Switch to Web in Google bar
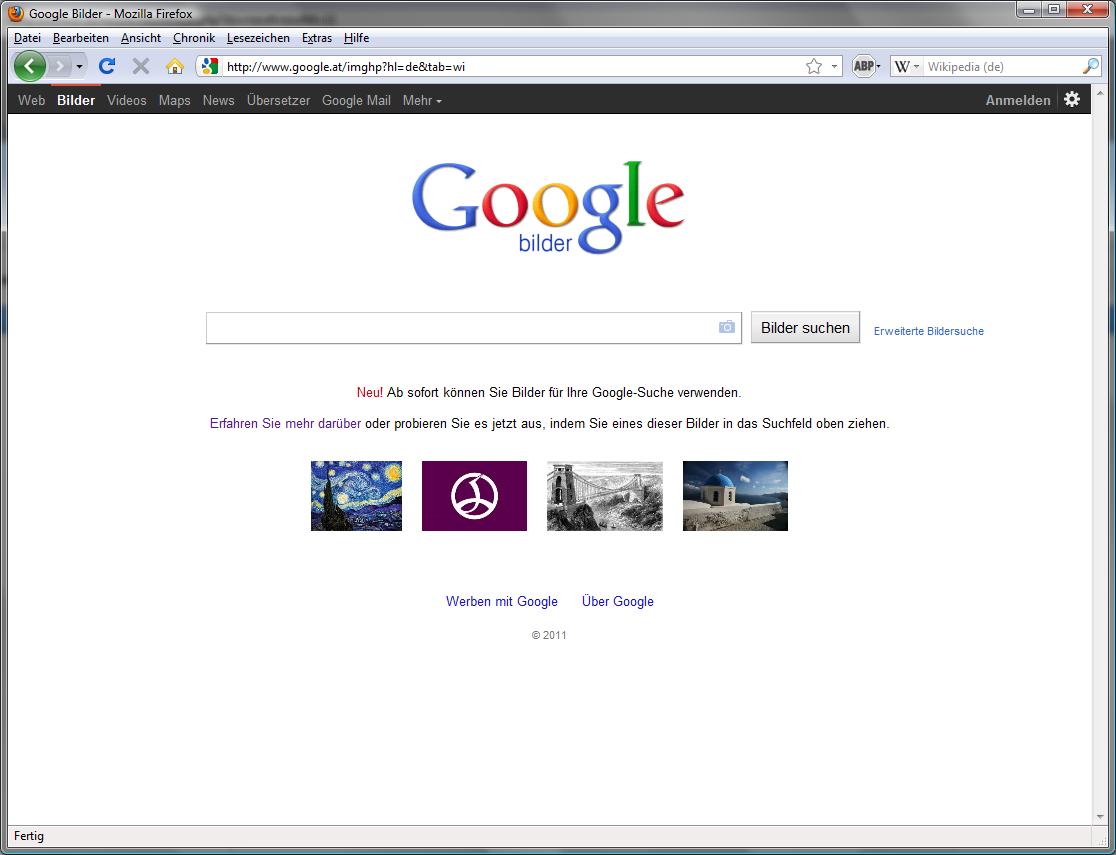The width and height of the screenshot is (1116, 855). (31, 100)
